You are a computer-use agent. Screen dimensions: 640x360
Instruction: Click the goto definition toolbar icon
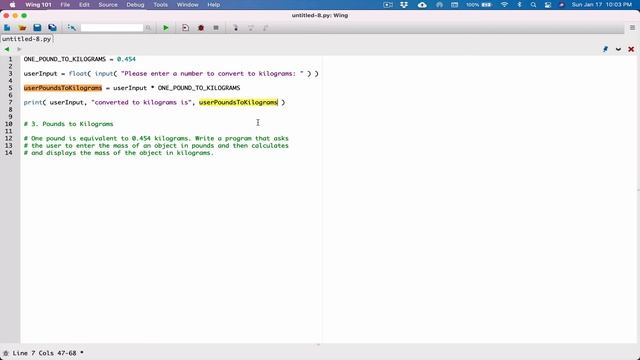[x=71, y=28]
